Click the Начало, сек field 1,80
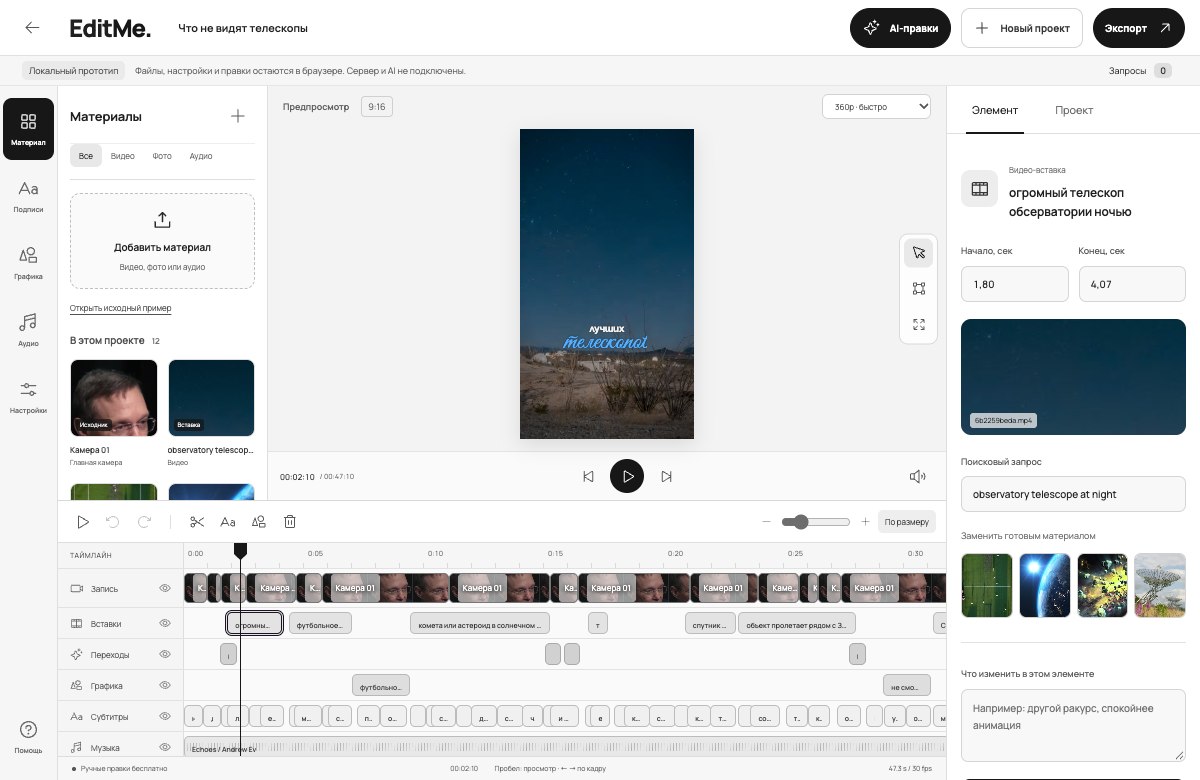 [1014, 284]
